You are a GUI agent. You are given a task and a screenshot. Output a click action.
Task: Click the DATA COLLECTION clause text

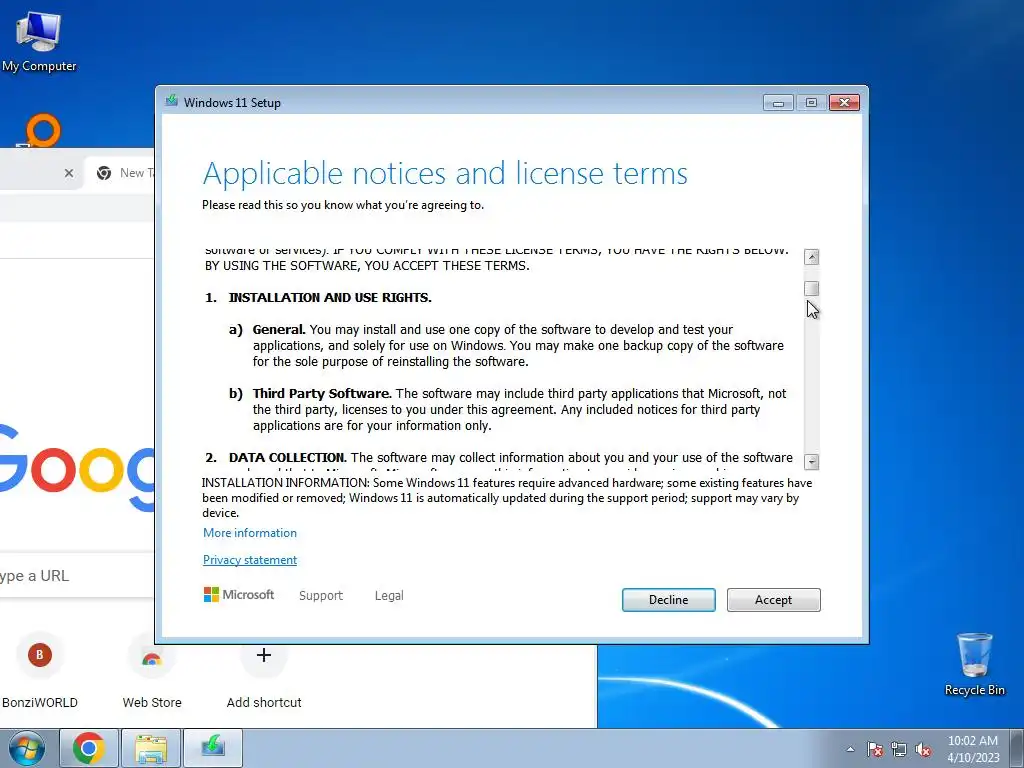click(x=510, y=457)
